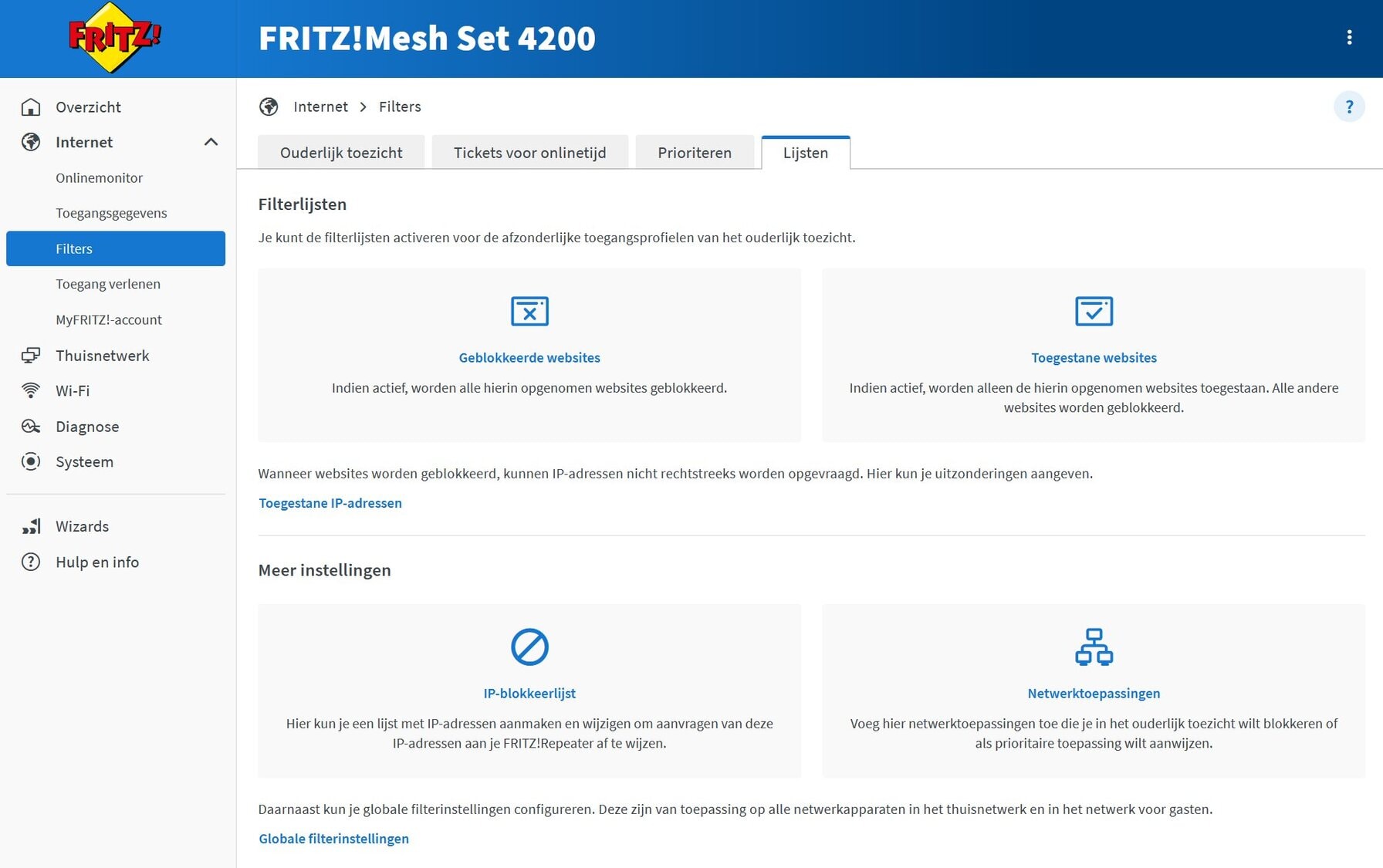Click the help question mark icon

(1349, 106)
